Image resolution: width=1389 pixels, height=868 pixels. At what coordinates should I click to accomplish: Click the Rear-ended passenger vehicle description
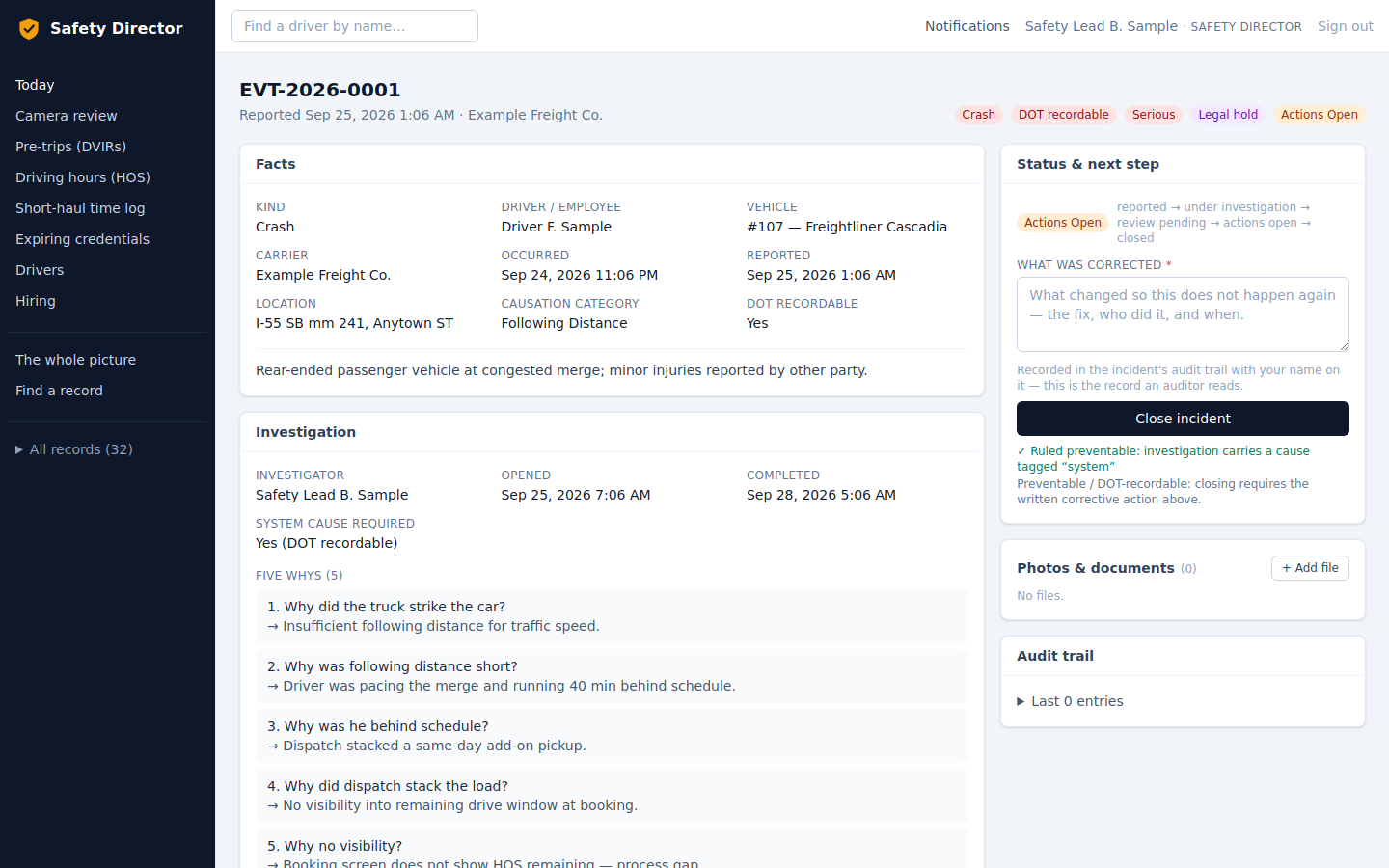click(x=561, y=370)
